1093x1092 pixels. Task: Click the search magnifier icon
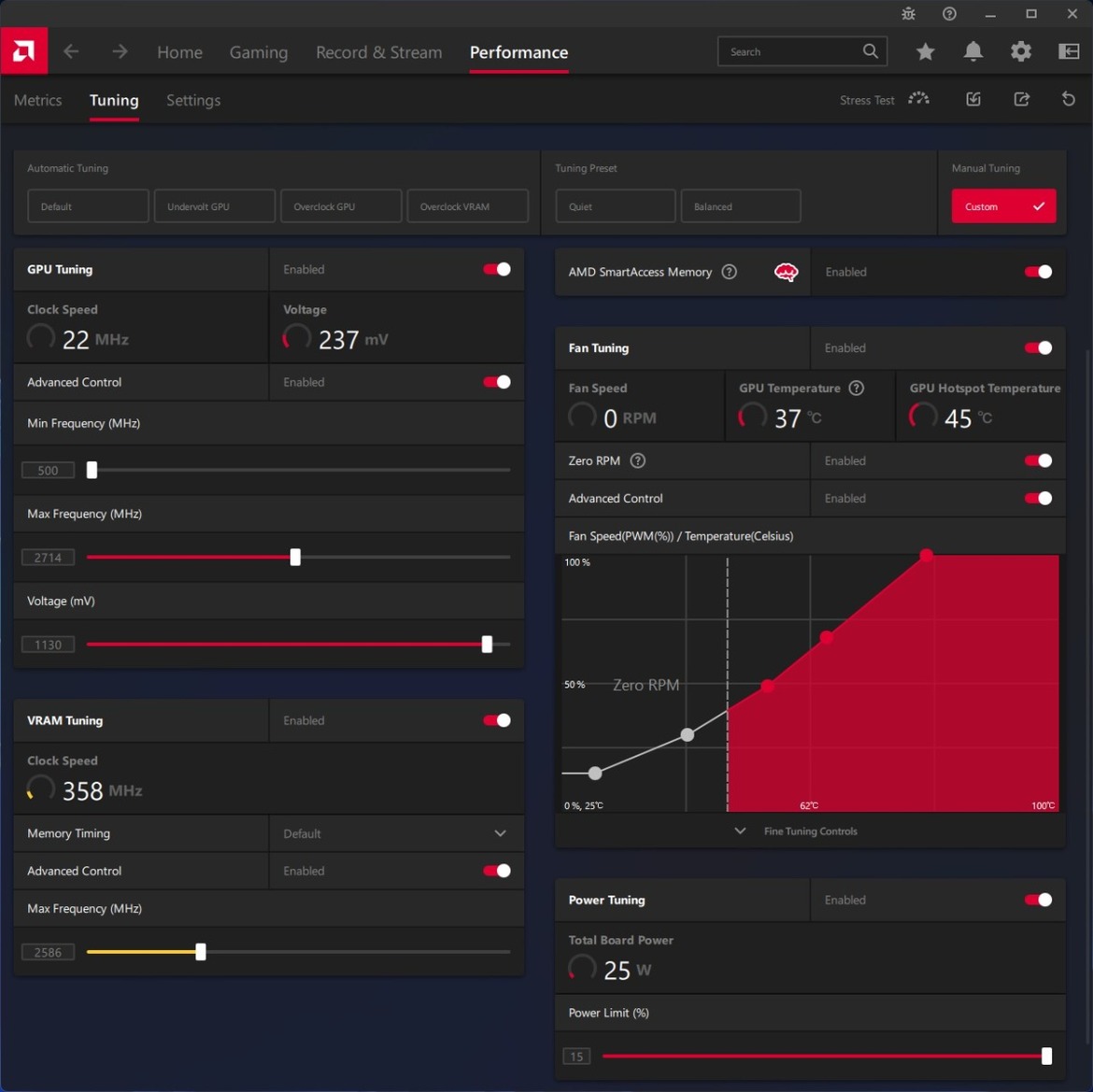coord(870,50)
